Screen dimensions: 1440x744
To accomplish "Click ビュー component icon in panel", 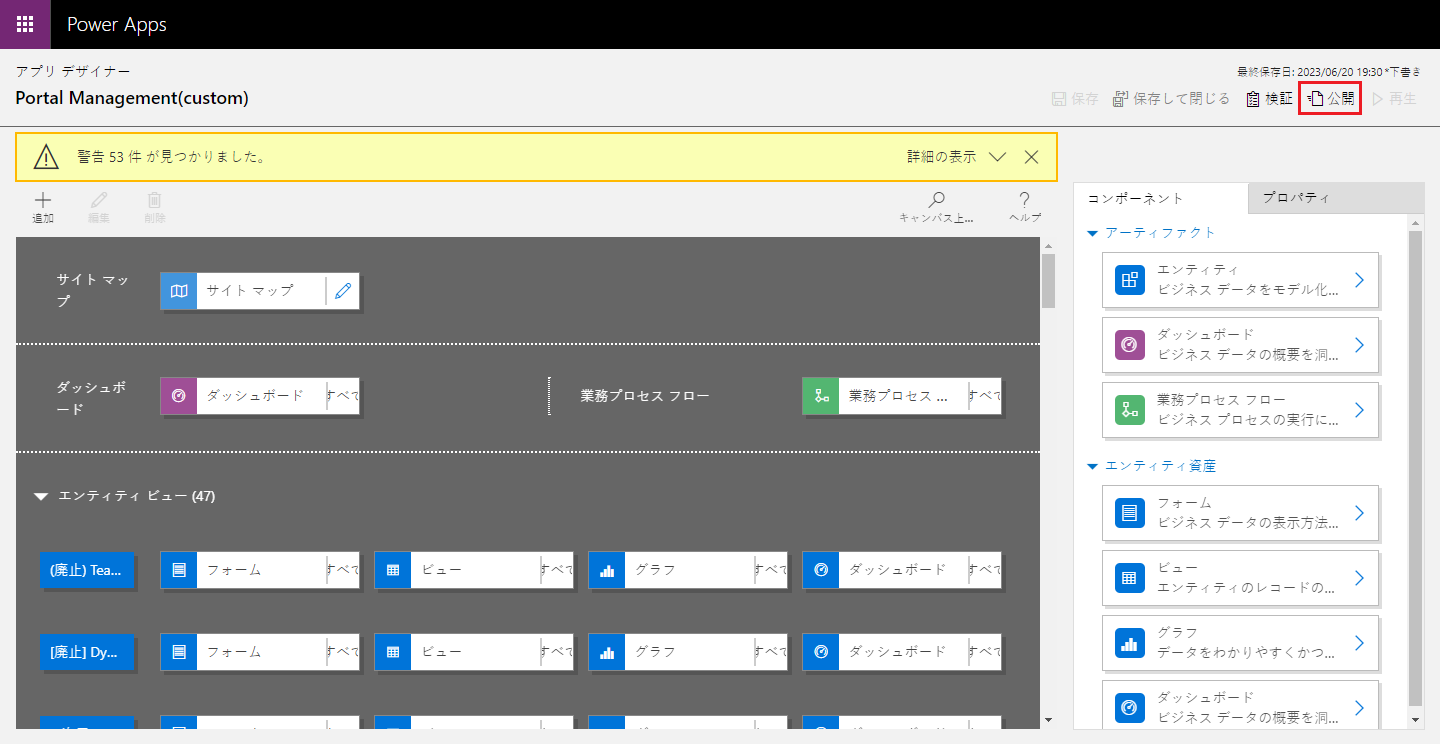I will click(1129, 577).
